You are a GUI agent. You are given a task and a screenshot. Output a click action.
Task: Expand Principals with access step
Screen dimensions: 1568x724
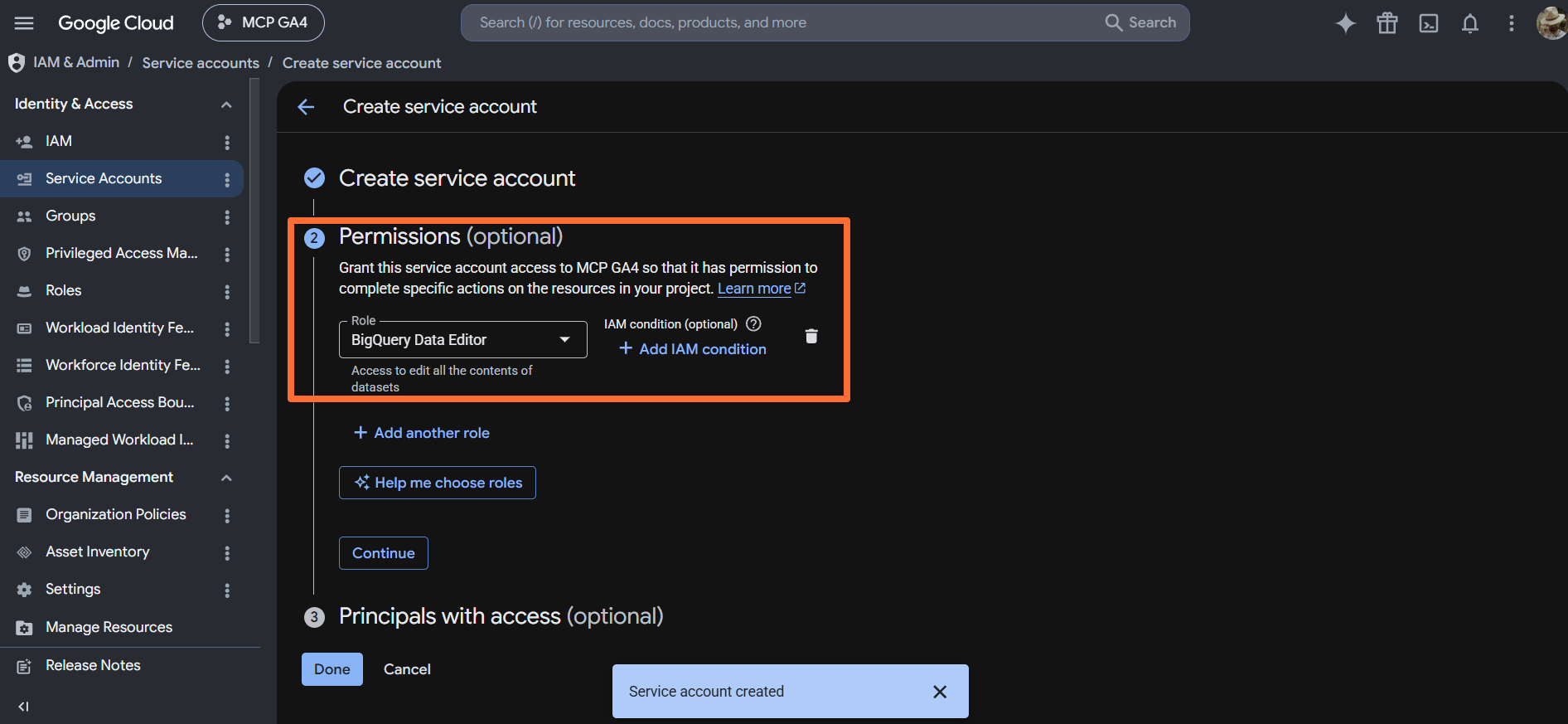click(x=501, y=616)
